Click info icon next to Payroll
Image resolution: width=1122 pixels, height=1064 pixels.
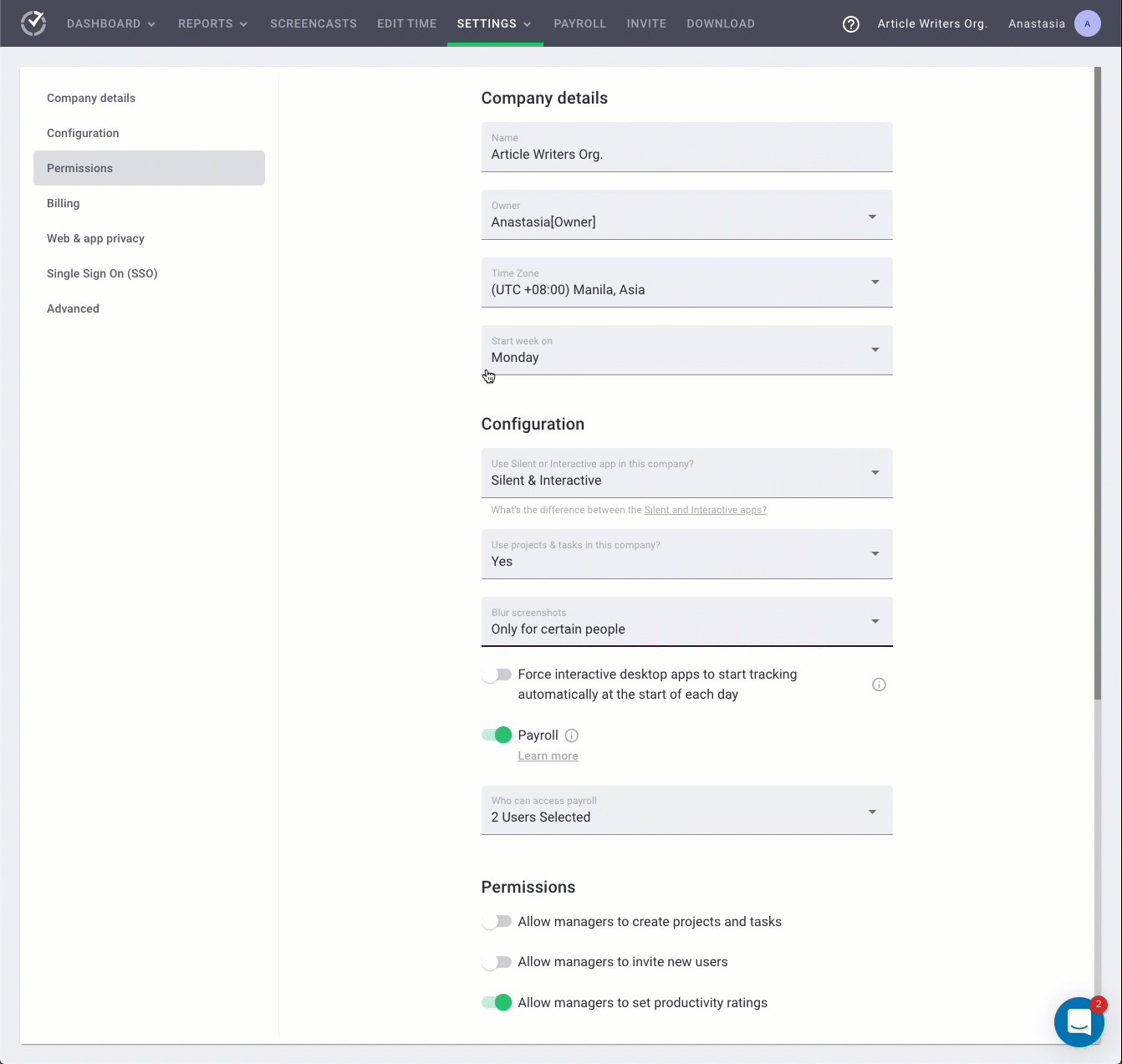[x=572, y=736]
